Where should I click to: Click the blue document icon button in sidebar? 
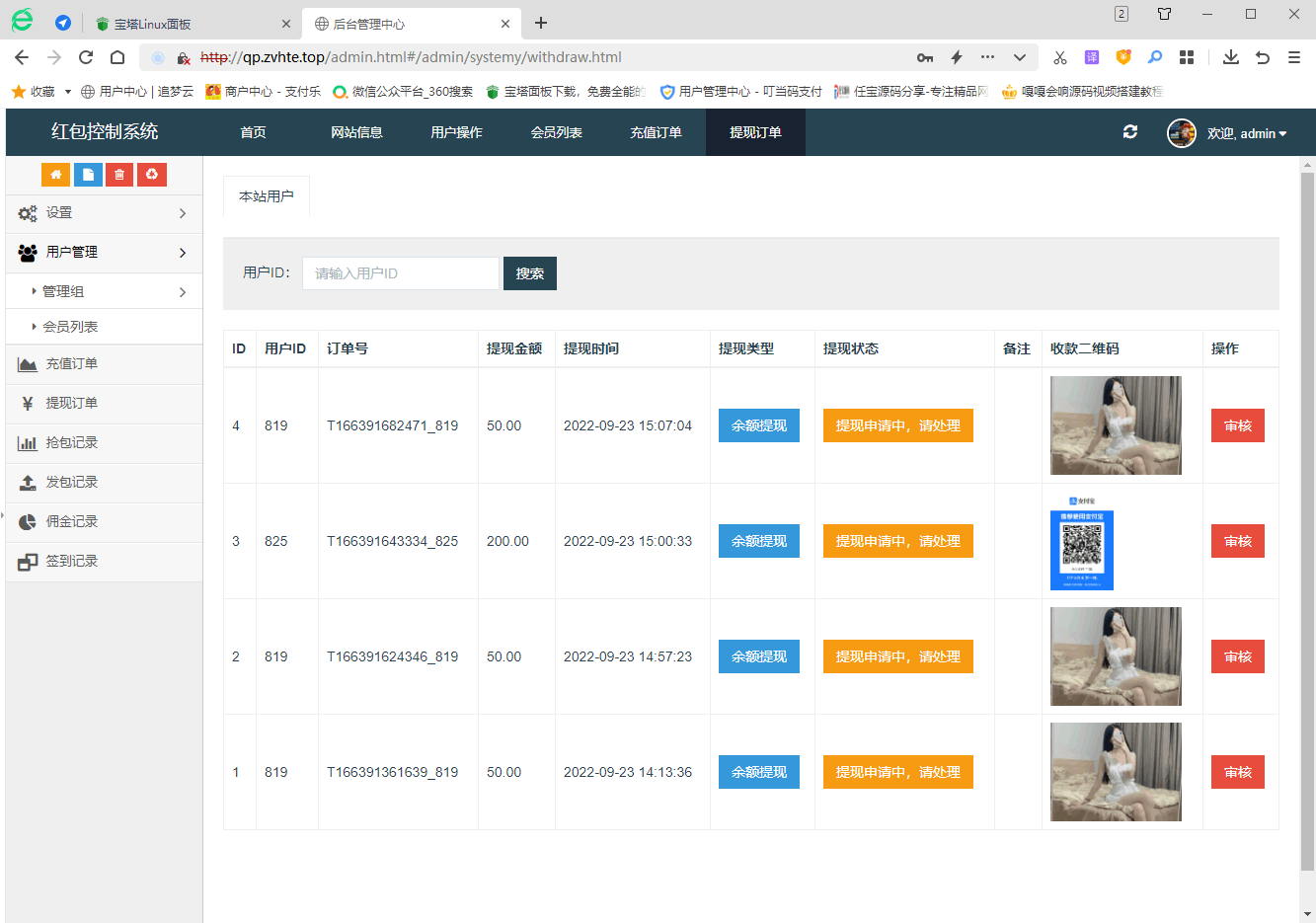(88, 175)
